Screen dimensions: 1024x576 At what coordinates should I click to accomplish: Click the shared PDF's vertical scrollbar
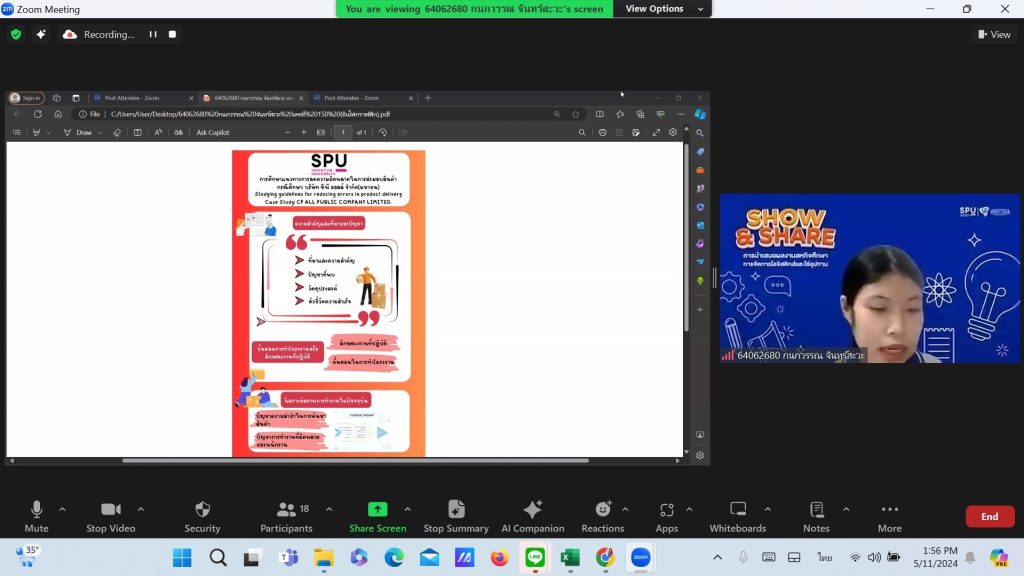tap(686, 238)
